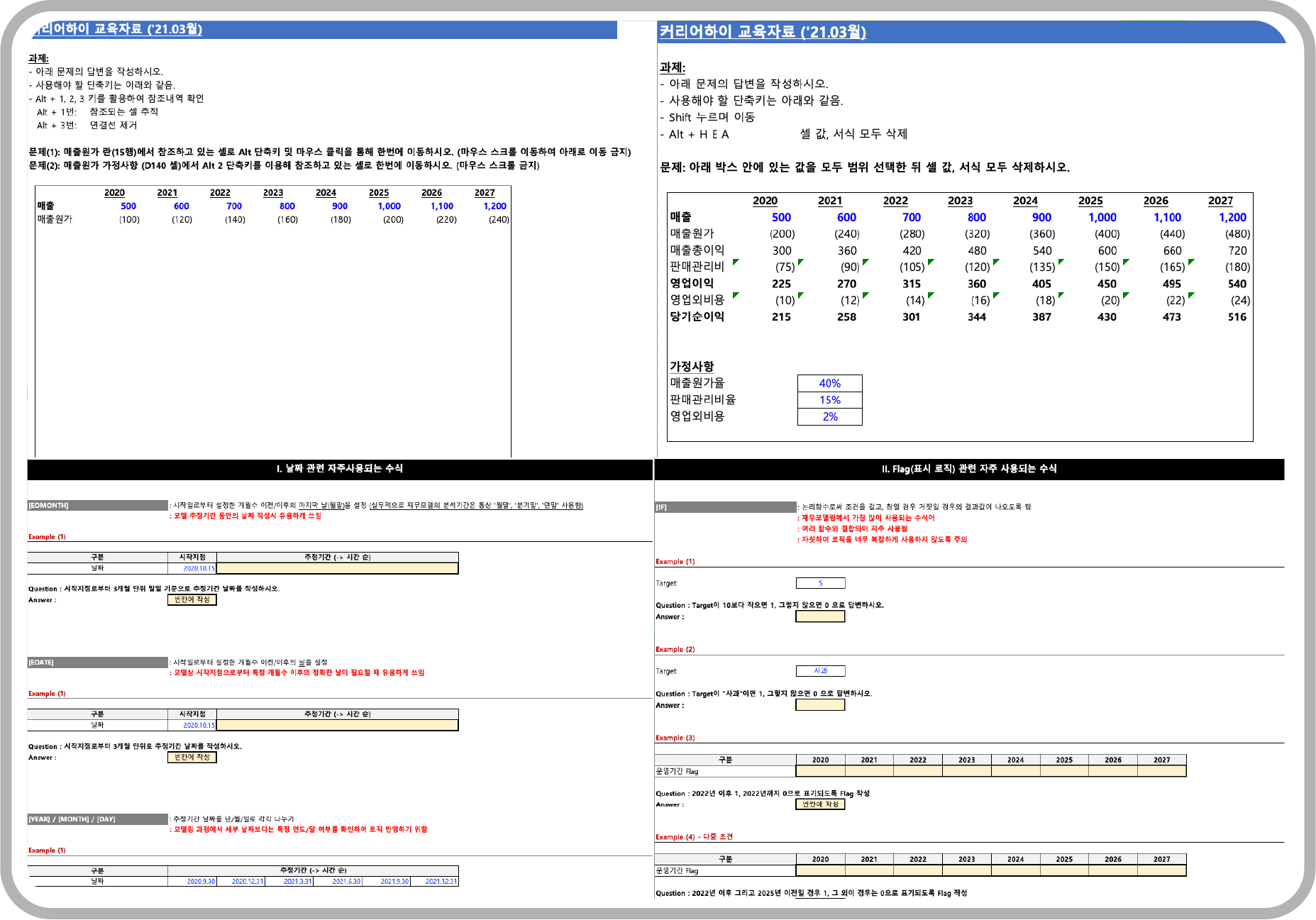Click the Example (3) 운영기간 Flag 2022 cell

coord(918,771)
